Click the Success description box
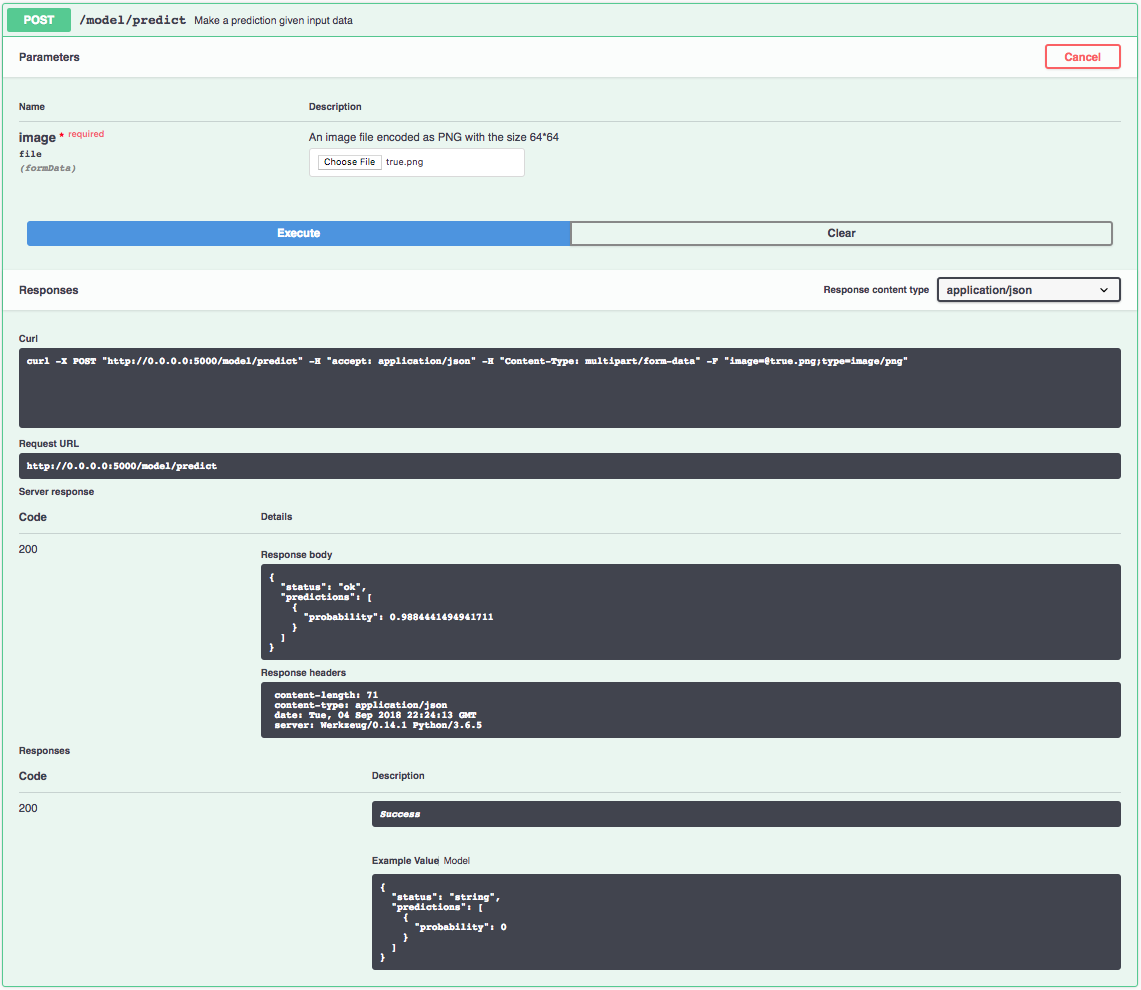 tap(746, 814)
